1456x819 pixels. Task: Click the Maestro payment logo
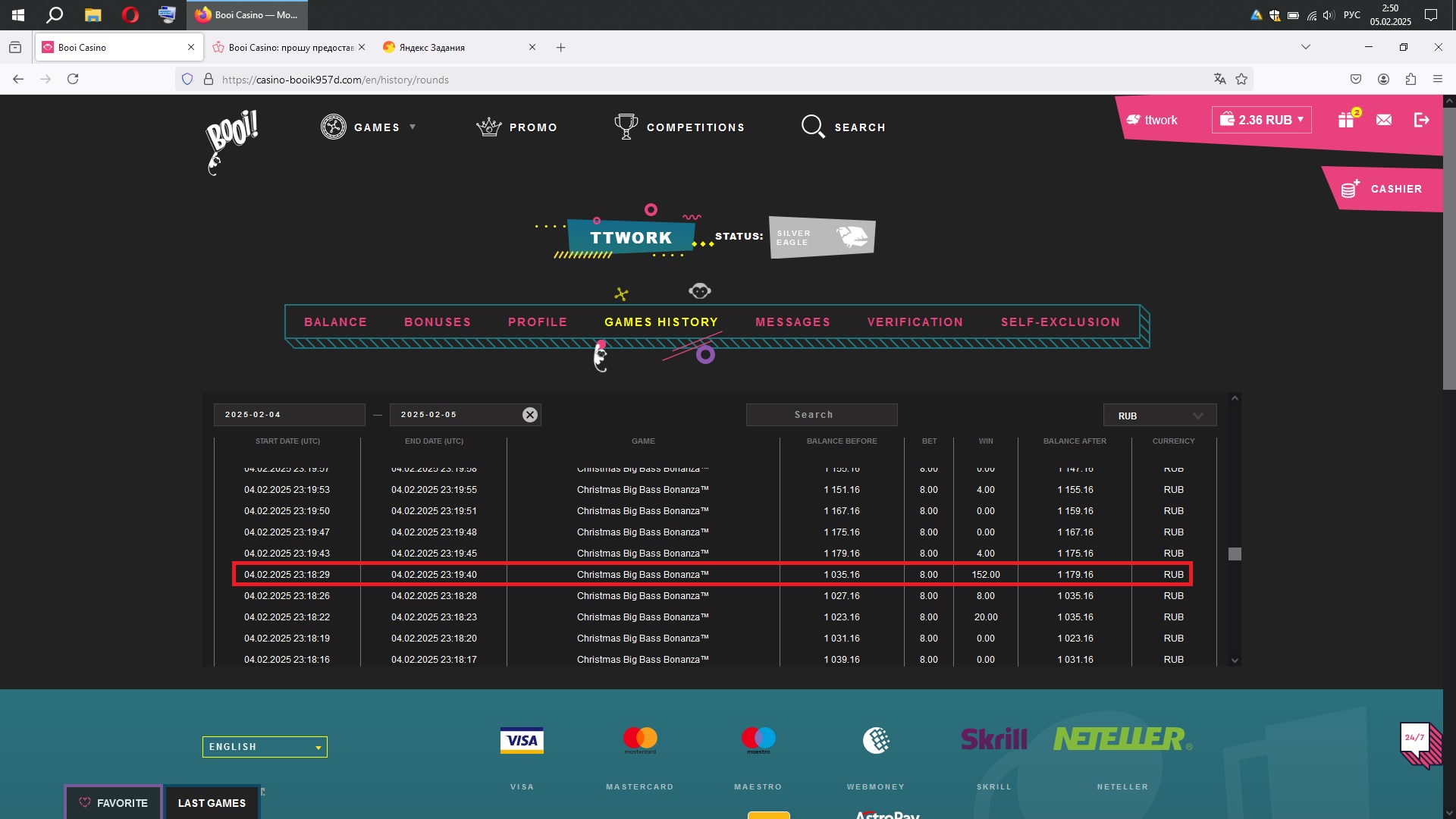tap(758, 739)
